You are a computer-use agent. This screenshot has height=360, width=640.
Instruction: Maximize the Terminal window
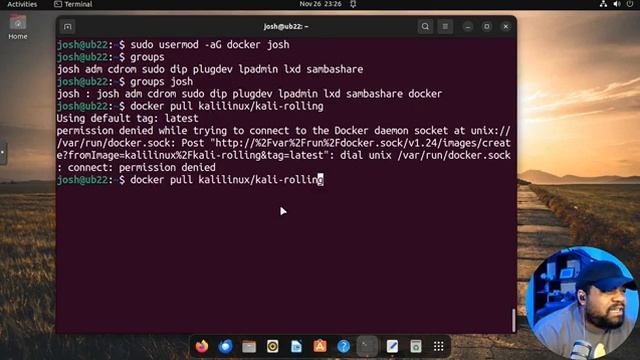tap(487, 27)
